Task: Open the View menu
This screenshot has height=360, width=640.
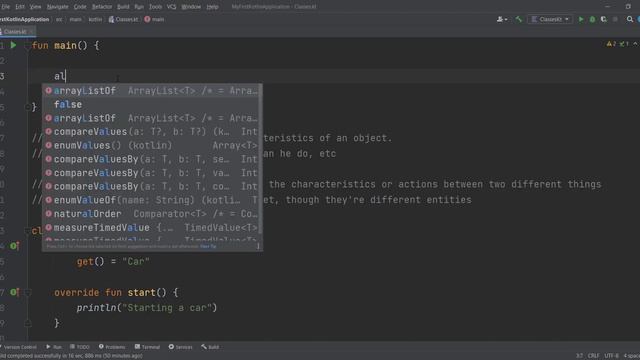Action: (36, 7)
